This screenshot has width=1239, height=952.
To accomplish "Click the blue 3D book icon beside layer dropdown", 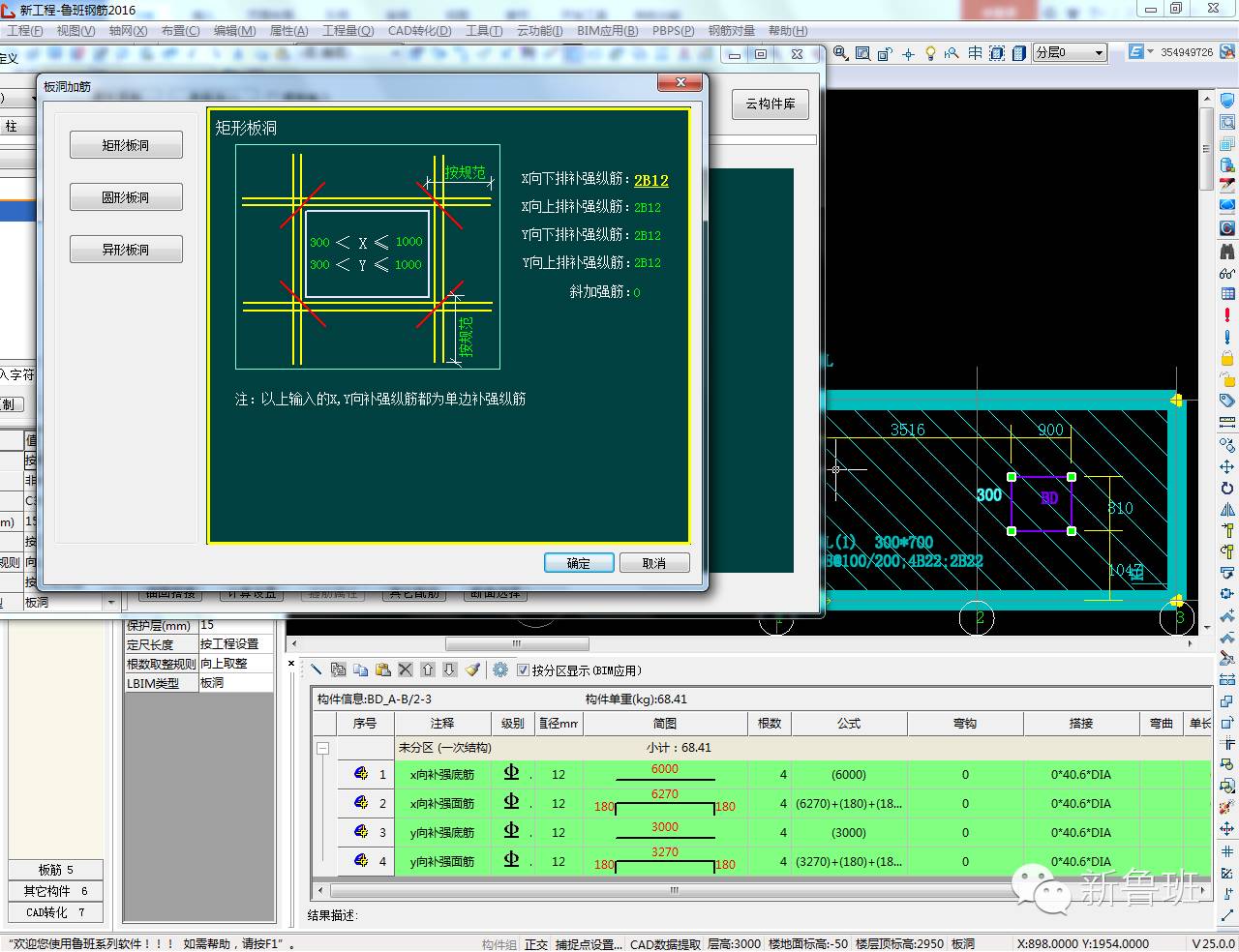I will pos(1019,53).
